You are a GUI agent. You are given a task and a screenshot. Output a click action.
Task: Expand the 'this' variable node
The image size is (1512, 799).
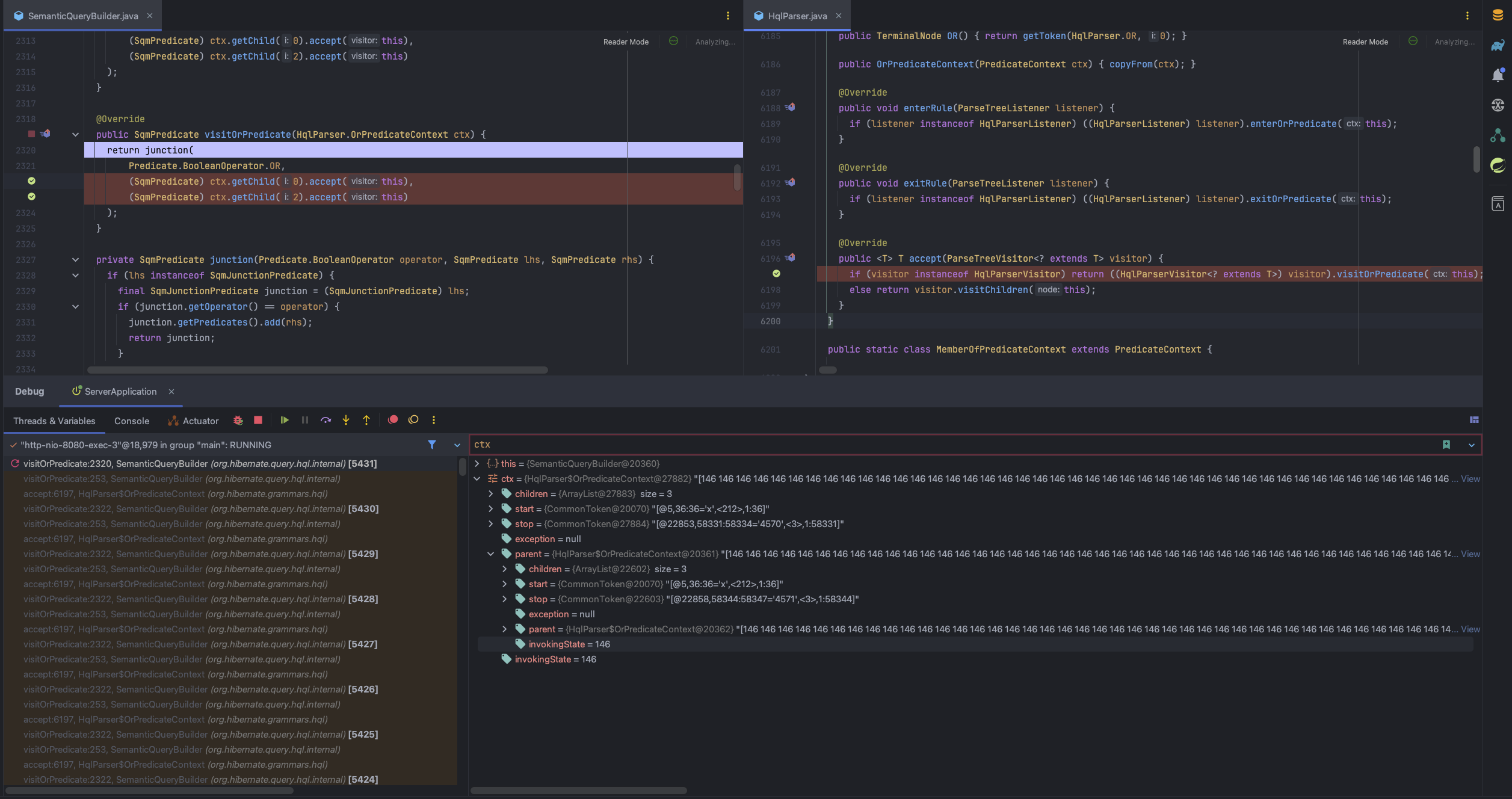[x=477, y=463]
